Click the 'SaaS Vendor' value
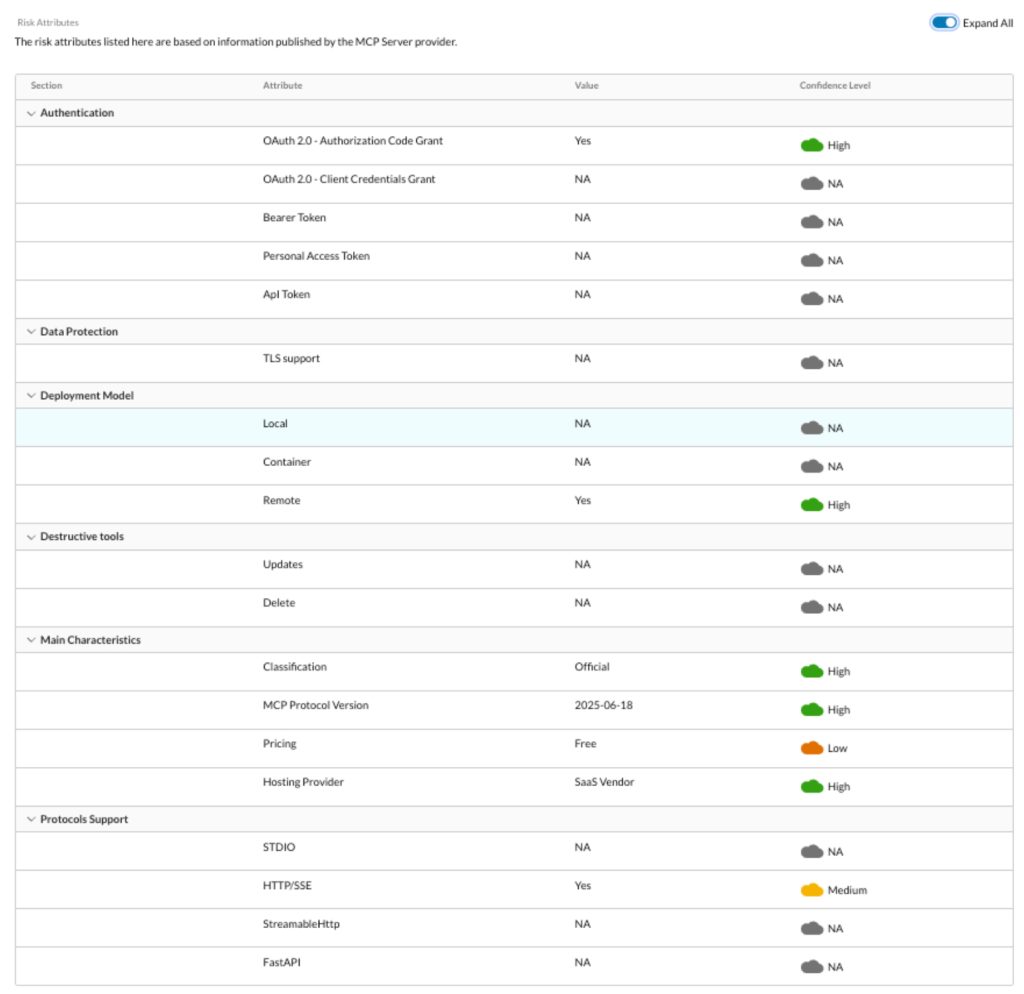 [604, 782]
